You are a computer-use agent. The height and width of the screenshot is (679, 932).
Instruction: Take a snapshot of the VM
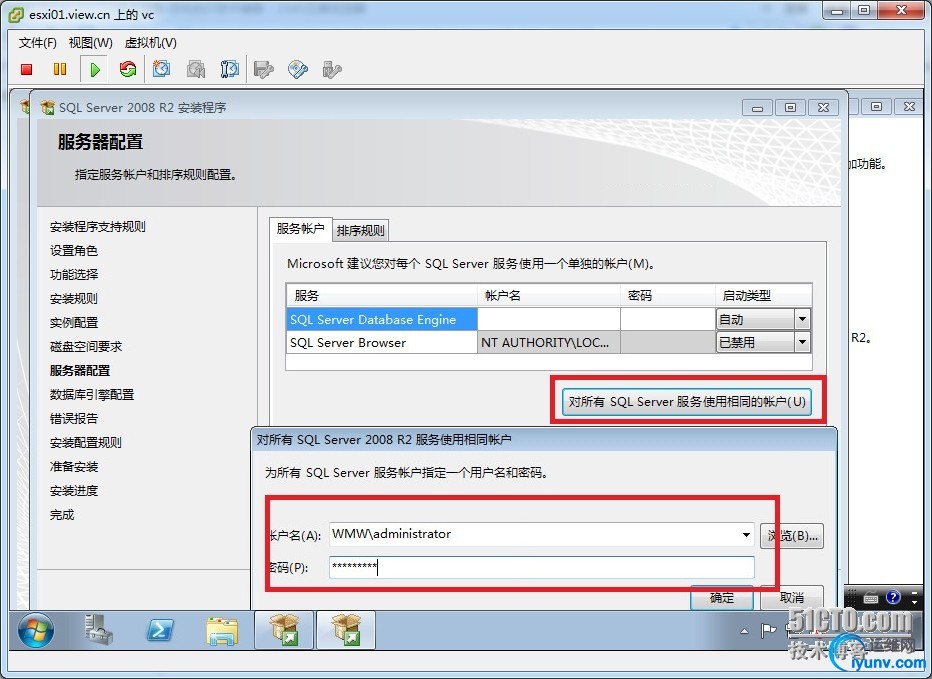(162, 70)
